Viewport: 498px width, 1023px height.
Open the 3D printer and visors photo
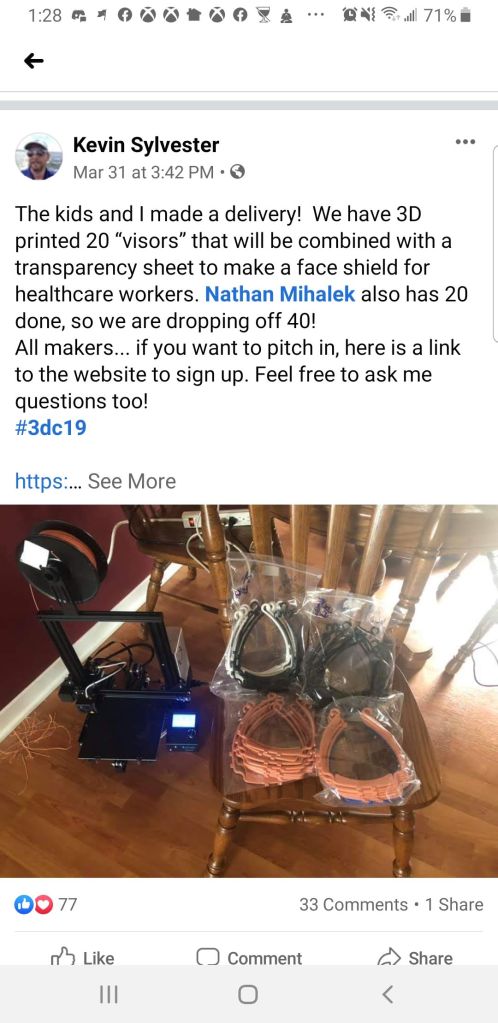point(249,691)
